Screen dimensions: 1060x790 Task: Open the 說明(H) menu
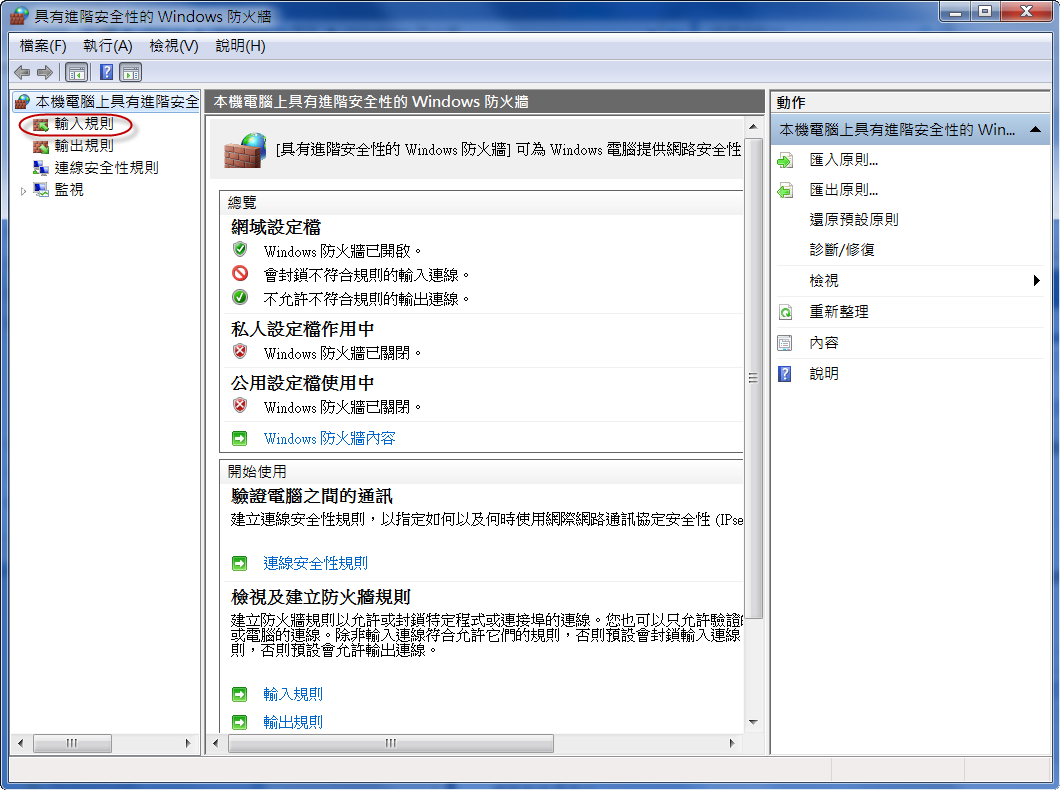pyautogui.click(x=240, y=46)
